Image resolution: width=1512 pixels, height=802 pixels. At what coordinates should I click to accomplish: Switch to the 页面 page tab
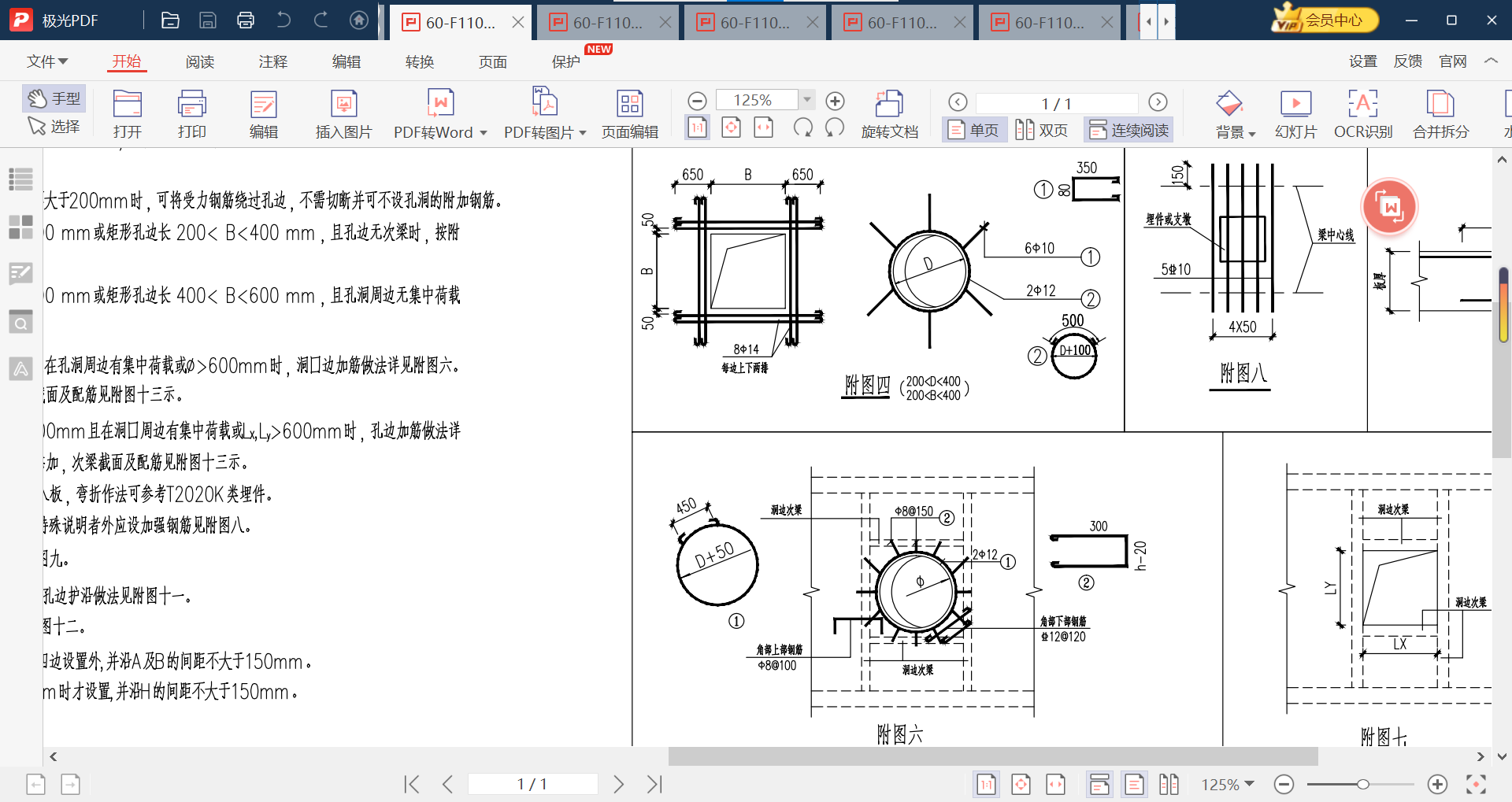click(493, 61)
